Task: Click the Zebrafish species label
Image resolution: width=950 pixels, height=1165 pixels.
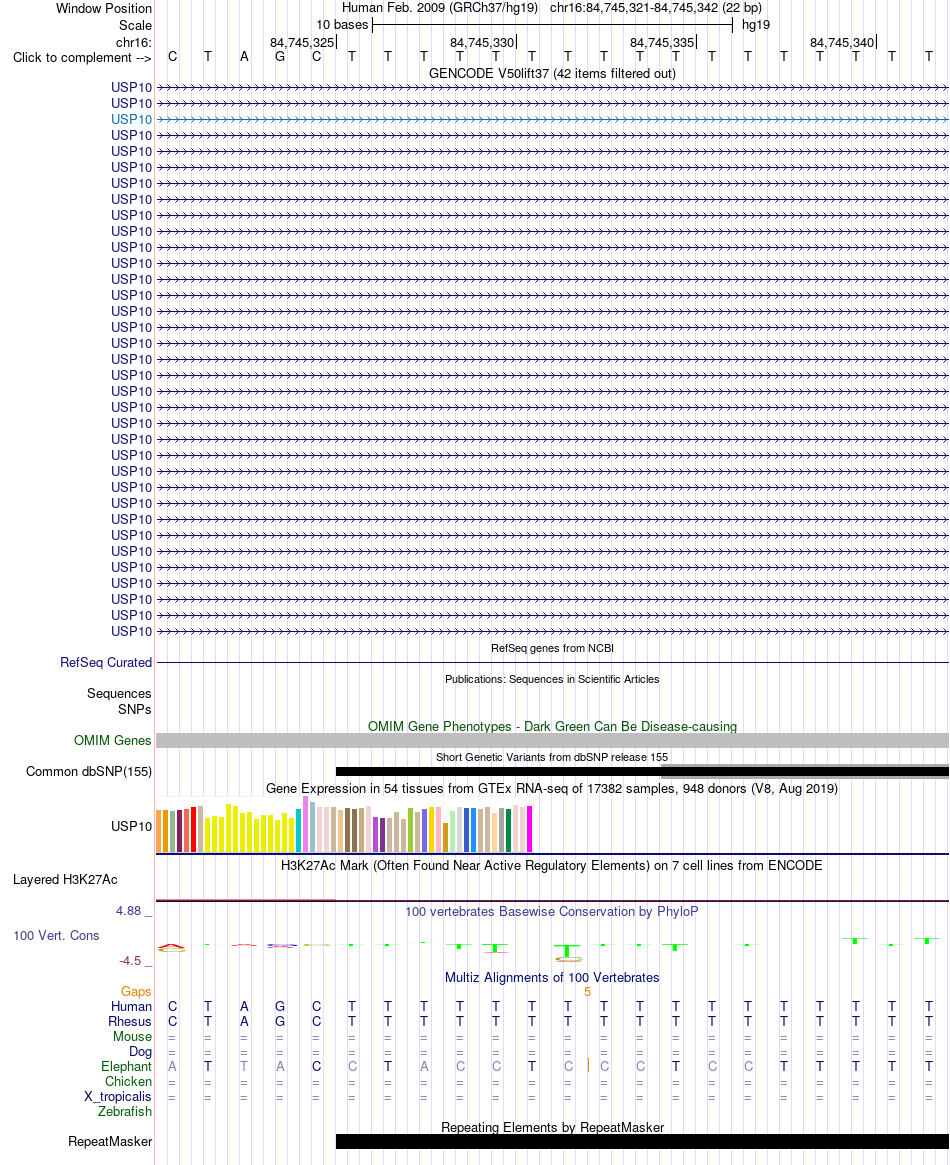Action: click(125, 1112)
